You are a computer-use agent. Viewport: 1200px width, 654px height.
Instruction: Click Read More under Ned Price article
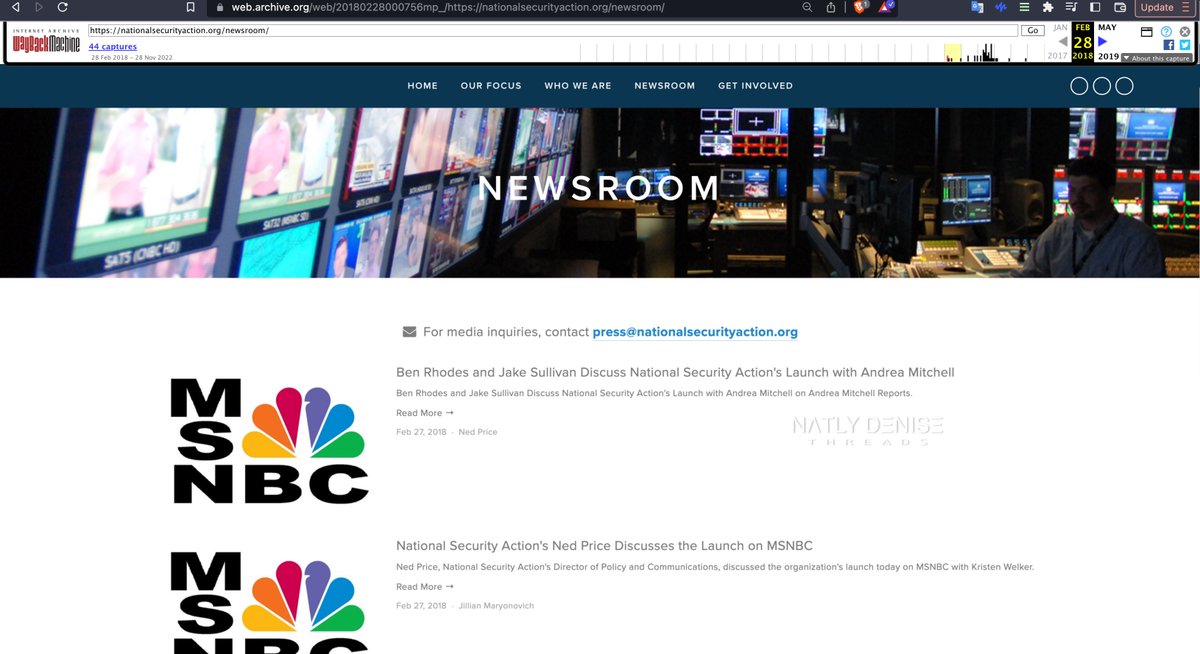point(425,587)
